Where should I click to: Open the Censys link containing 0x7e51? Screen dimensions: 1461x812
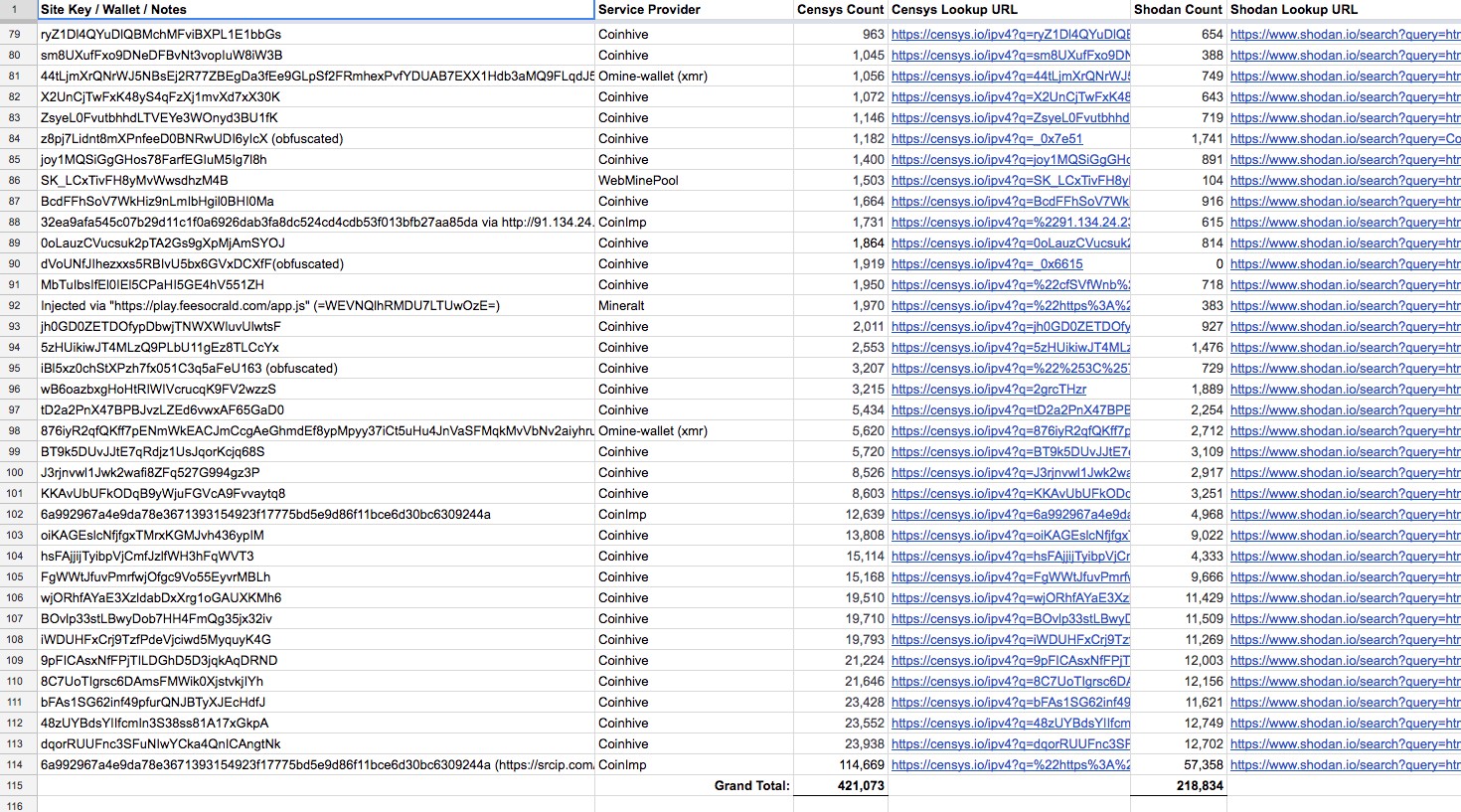coord(987,138)
